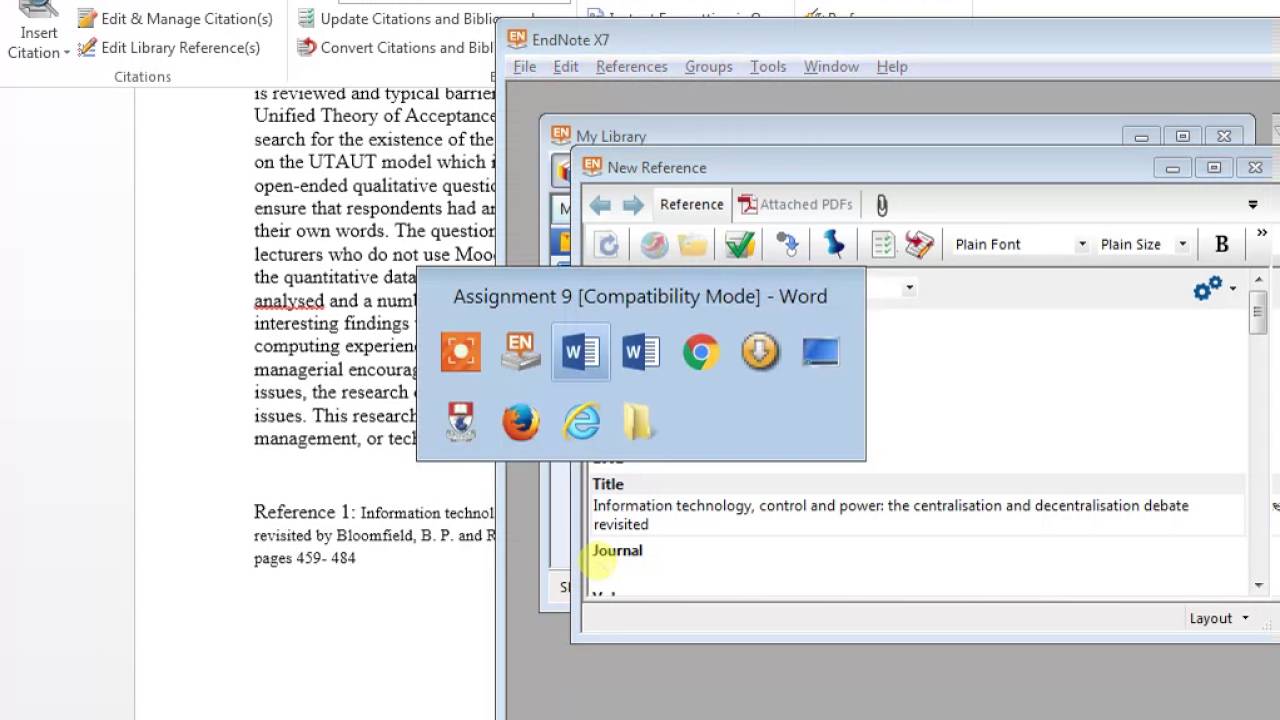Image resolution: width=1280 pixels, height=720 pixels.
Task: Select the university crest icon in switcher
Action: (461, 422)
